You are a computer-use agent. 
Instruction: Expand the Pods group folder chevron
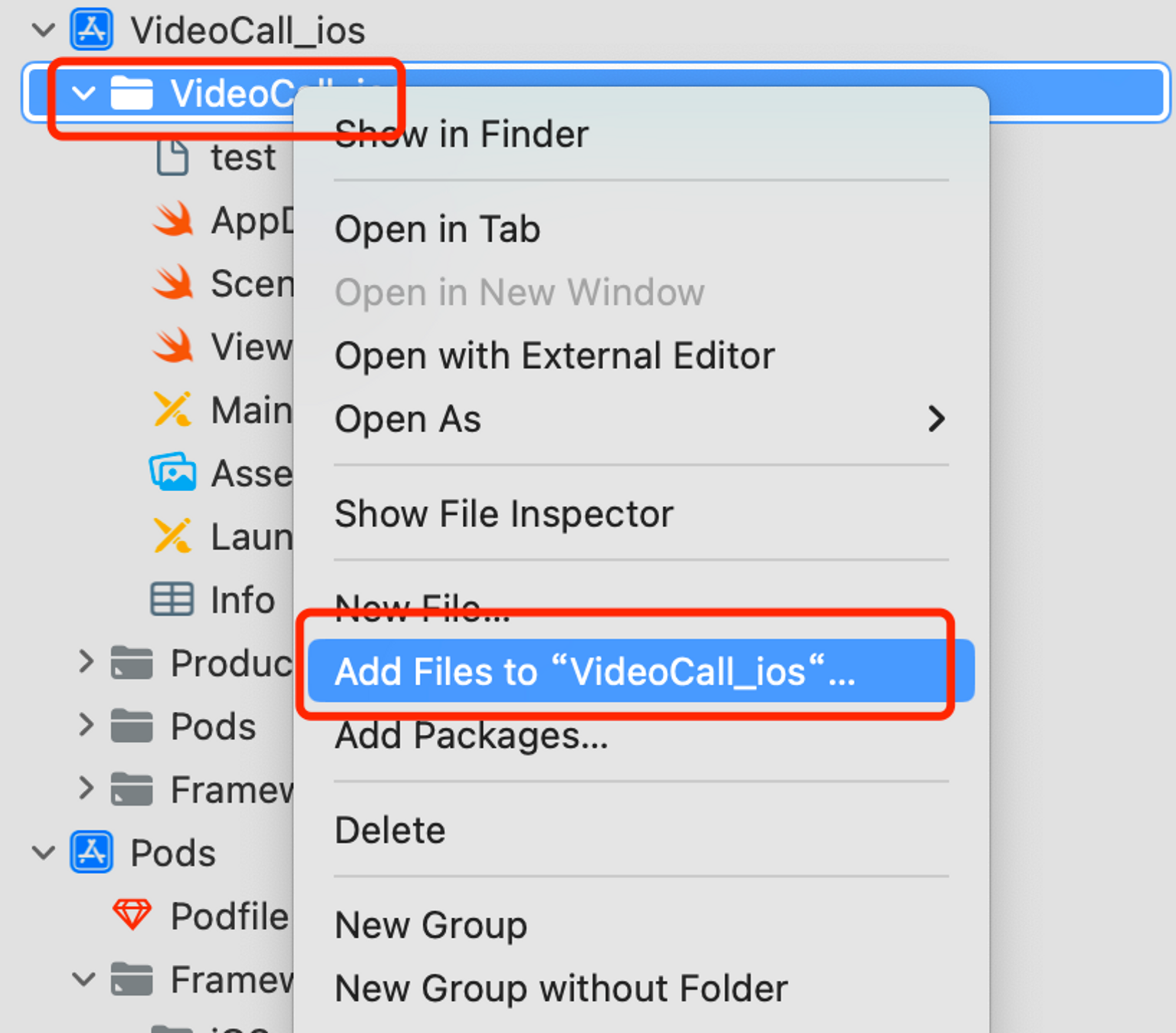tap(86, 725)
